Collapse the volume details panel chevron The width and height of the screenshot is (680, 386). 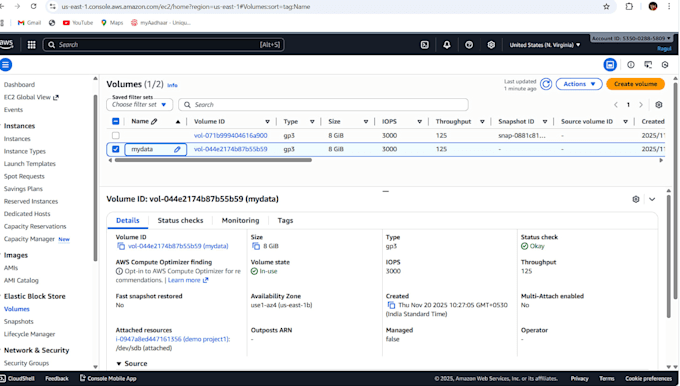[652, 199]
